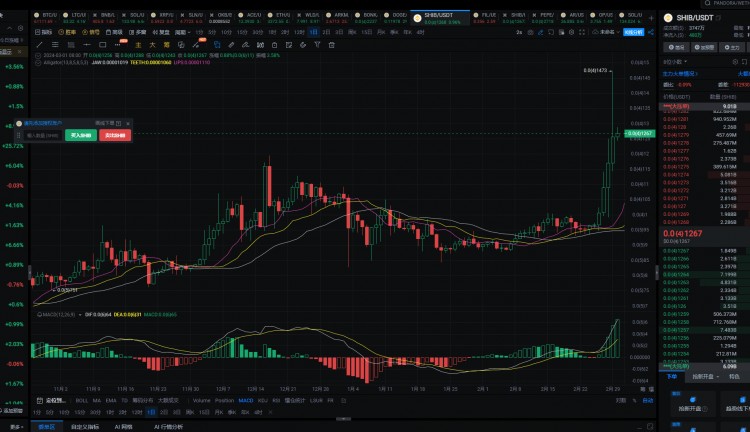Click the 大 marker tool icon
The height and width of the screenshot is (432, 750).
coord(153,45)
